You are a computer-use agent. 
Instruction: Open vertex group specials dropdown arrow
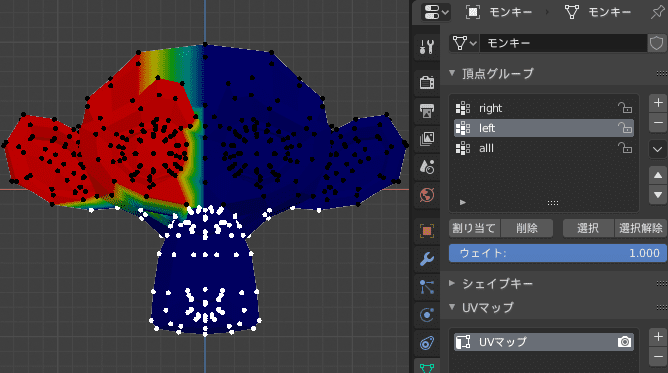pyautogui.click(x=658, y=149)
